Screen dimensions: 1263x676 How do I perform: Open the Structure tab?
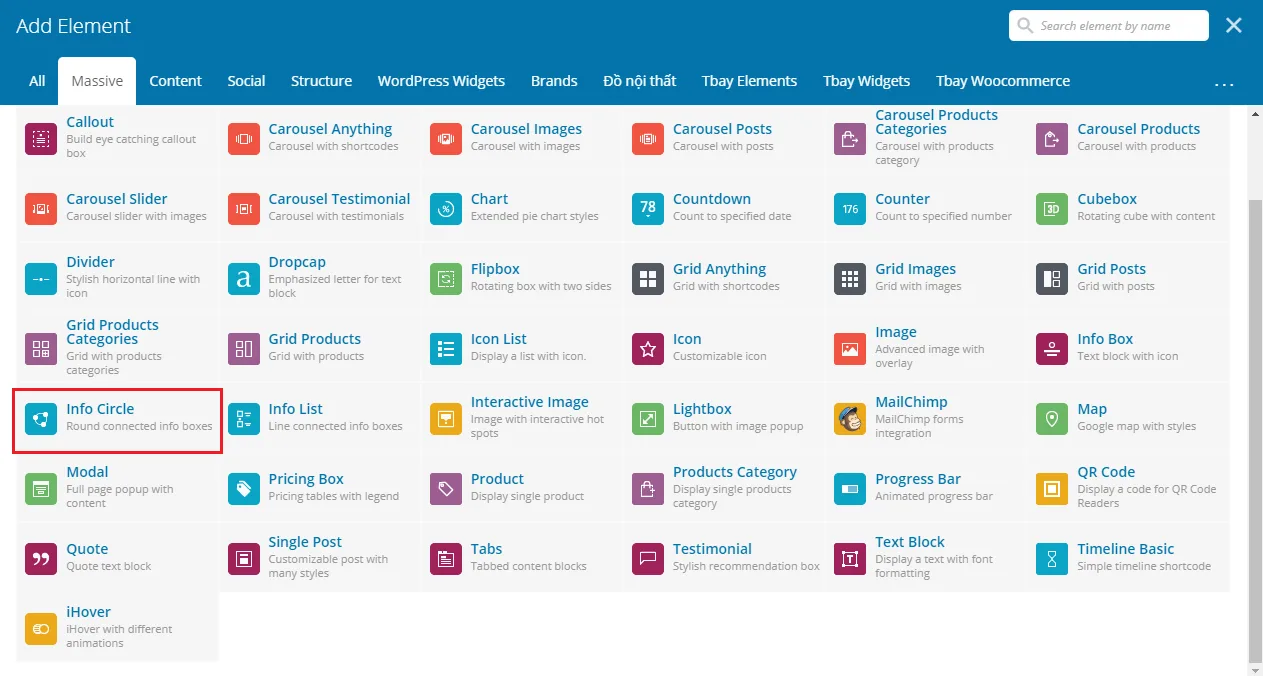(321, 81)
